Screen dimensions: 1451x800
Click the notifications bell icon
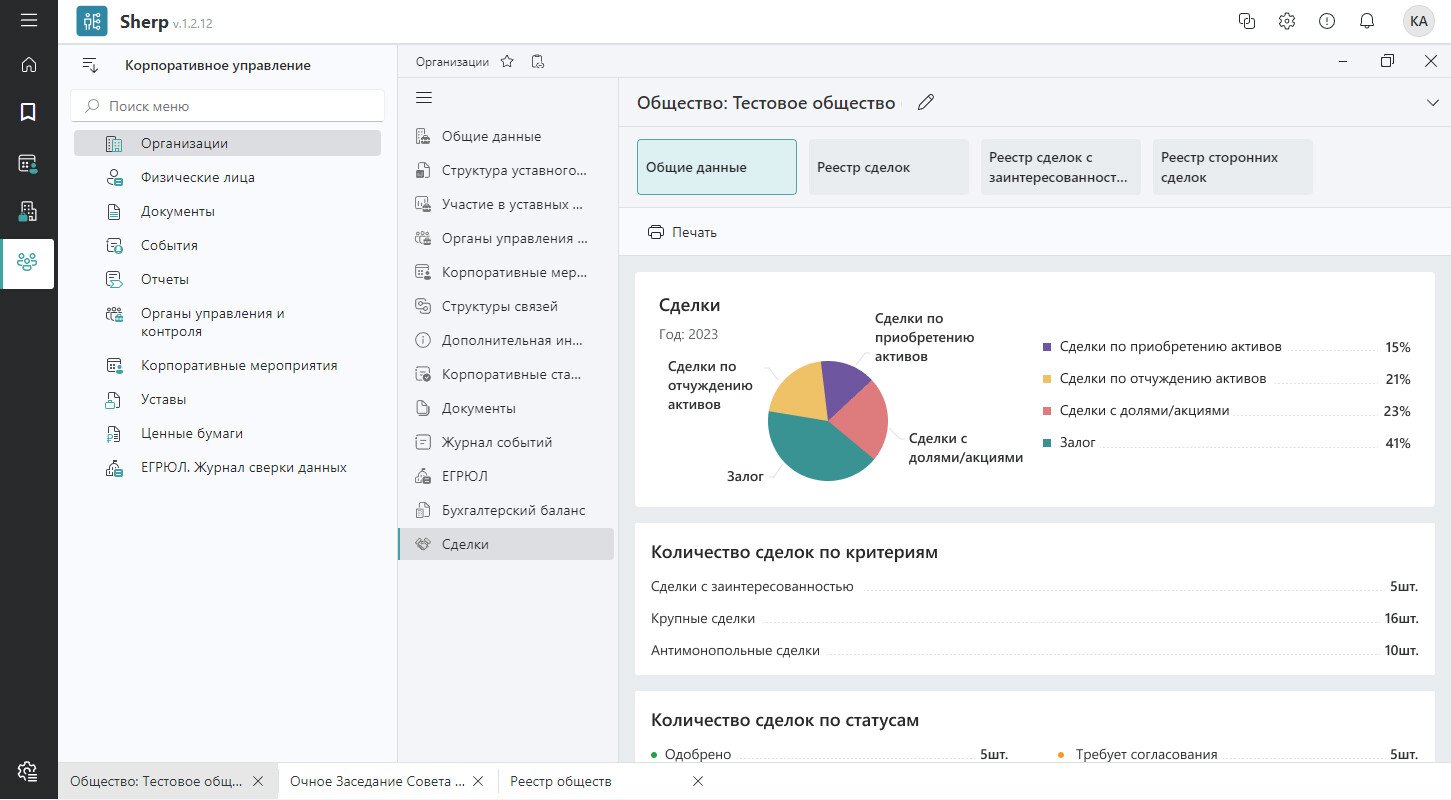[x=1366, y=21]
